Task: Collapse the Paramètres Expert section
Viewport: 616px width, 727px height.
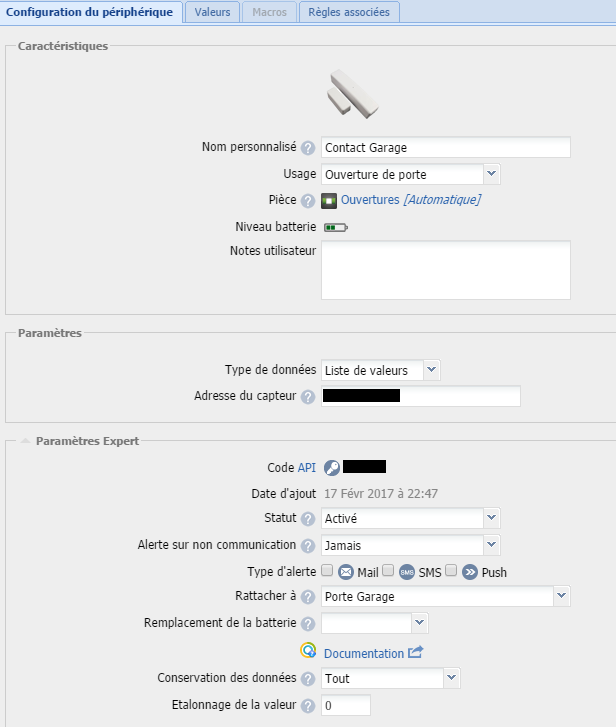Action: click(25, 441)
